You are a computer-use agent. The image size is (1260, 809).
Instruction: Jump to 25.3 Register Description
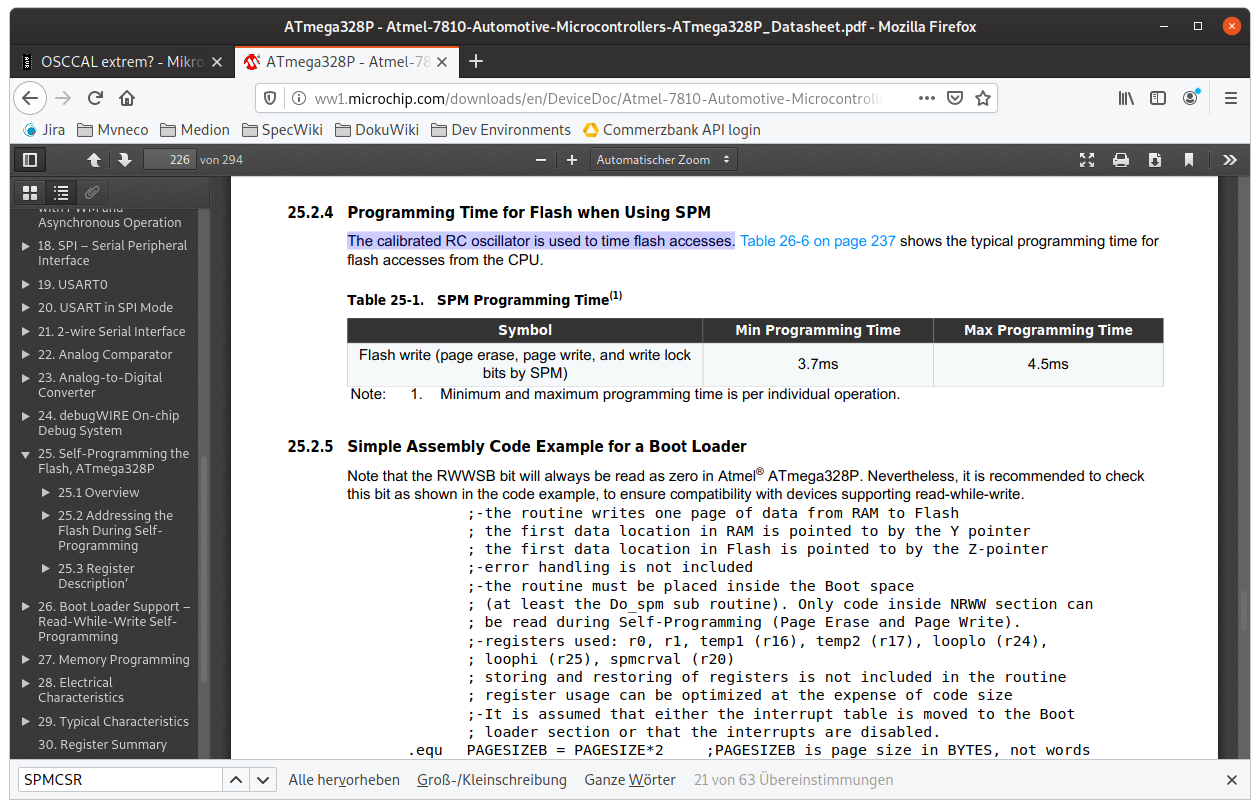click(x=96, y=576)
